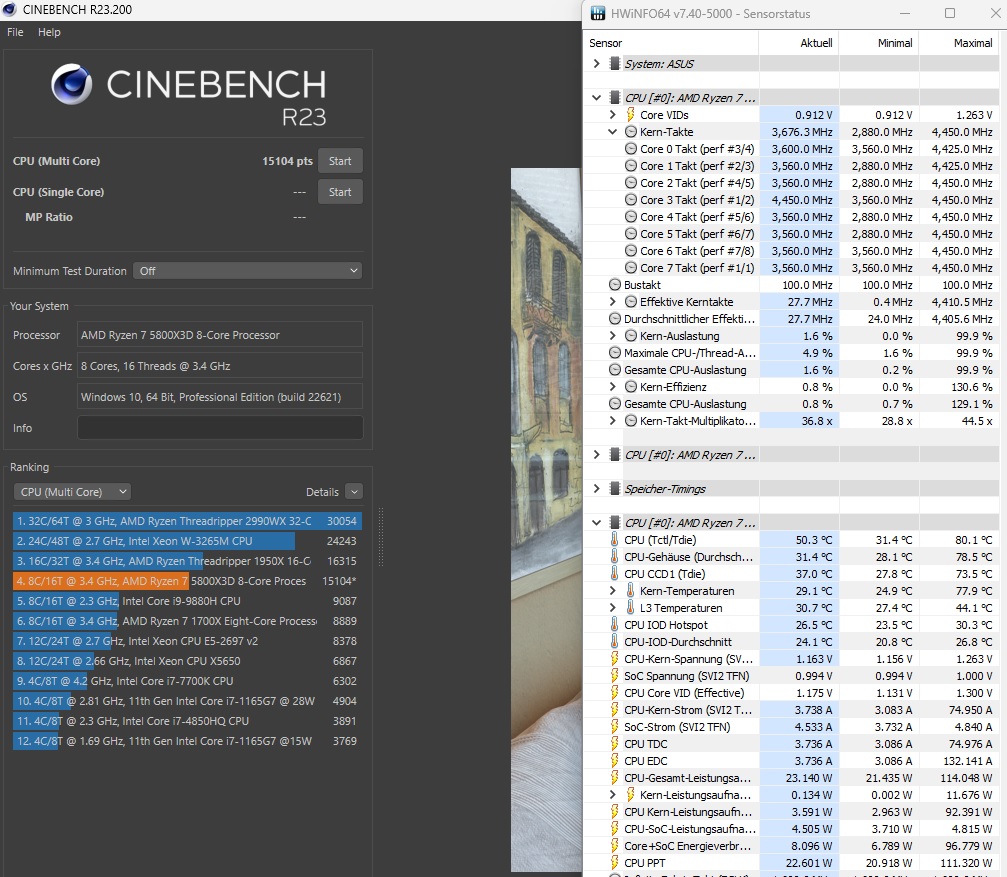Select highlighted ranking entry Ryzen 7 5800X3D
This screenshot has height=877, width=1007.
[187, 581]
